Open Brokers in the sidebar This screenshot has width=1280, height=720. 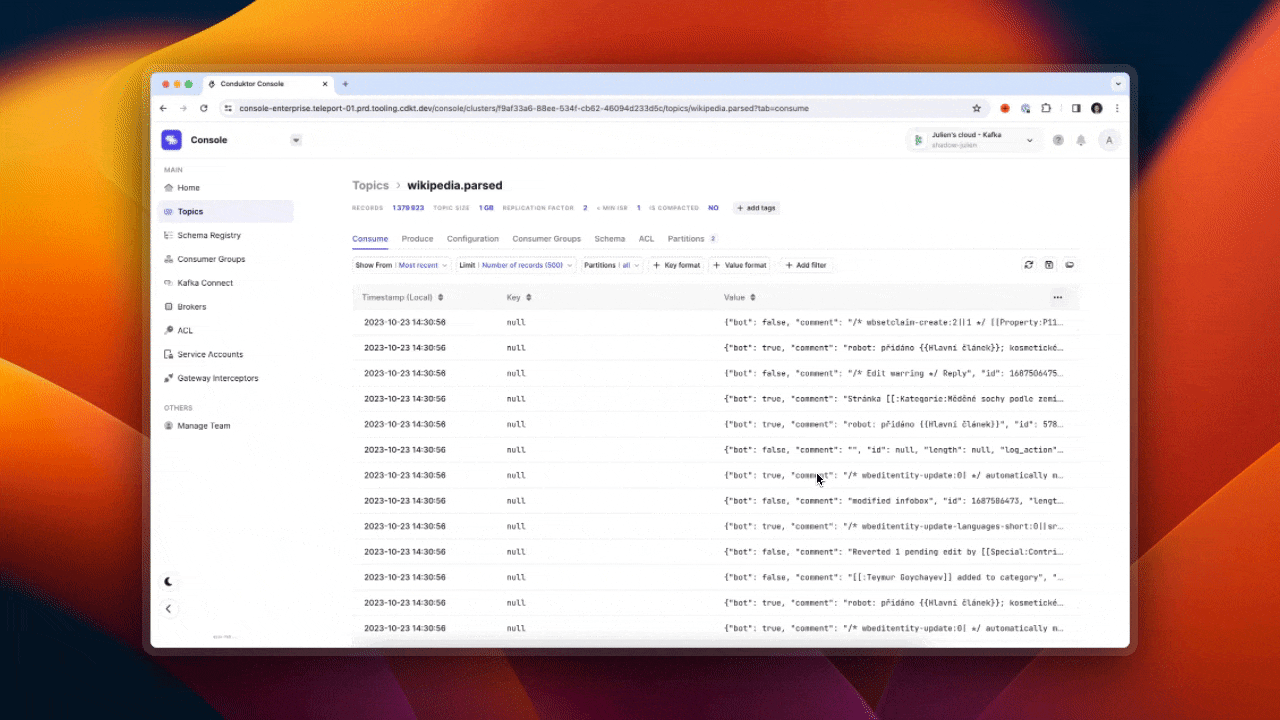point(226,307)
